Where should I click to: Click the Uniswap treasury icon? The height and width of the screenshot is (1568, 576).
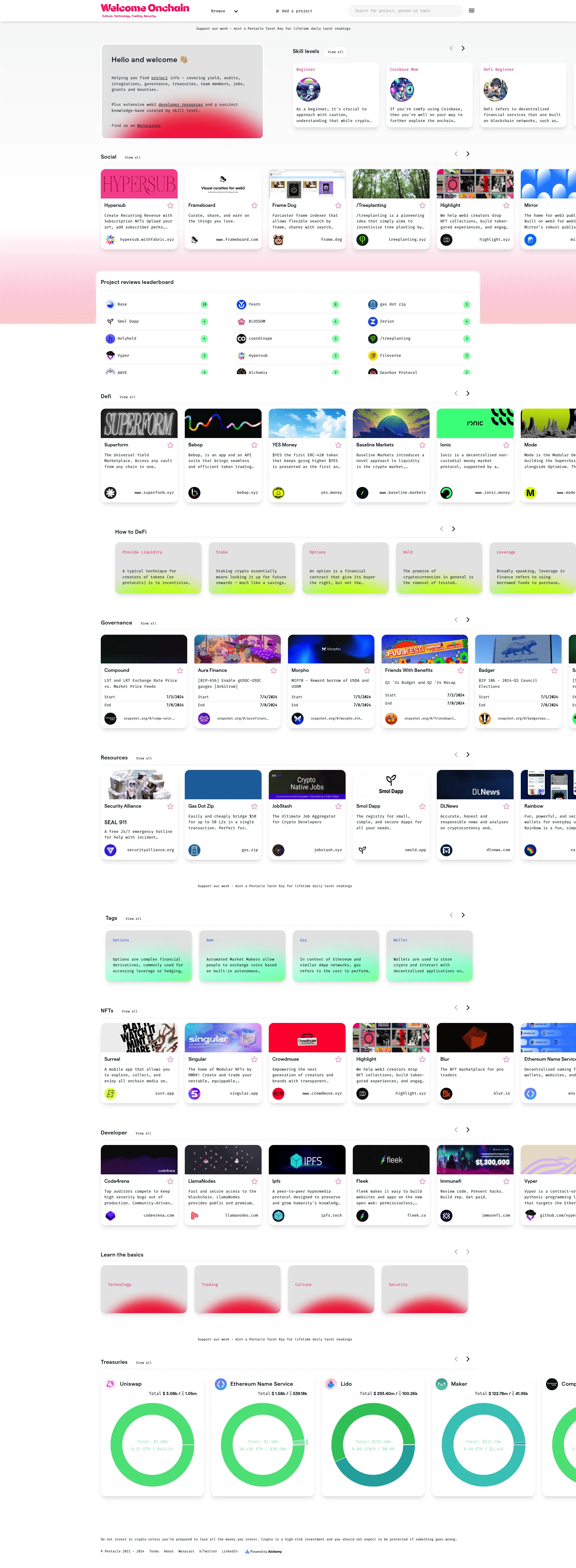(110, 1384)
